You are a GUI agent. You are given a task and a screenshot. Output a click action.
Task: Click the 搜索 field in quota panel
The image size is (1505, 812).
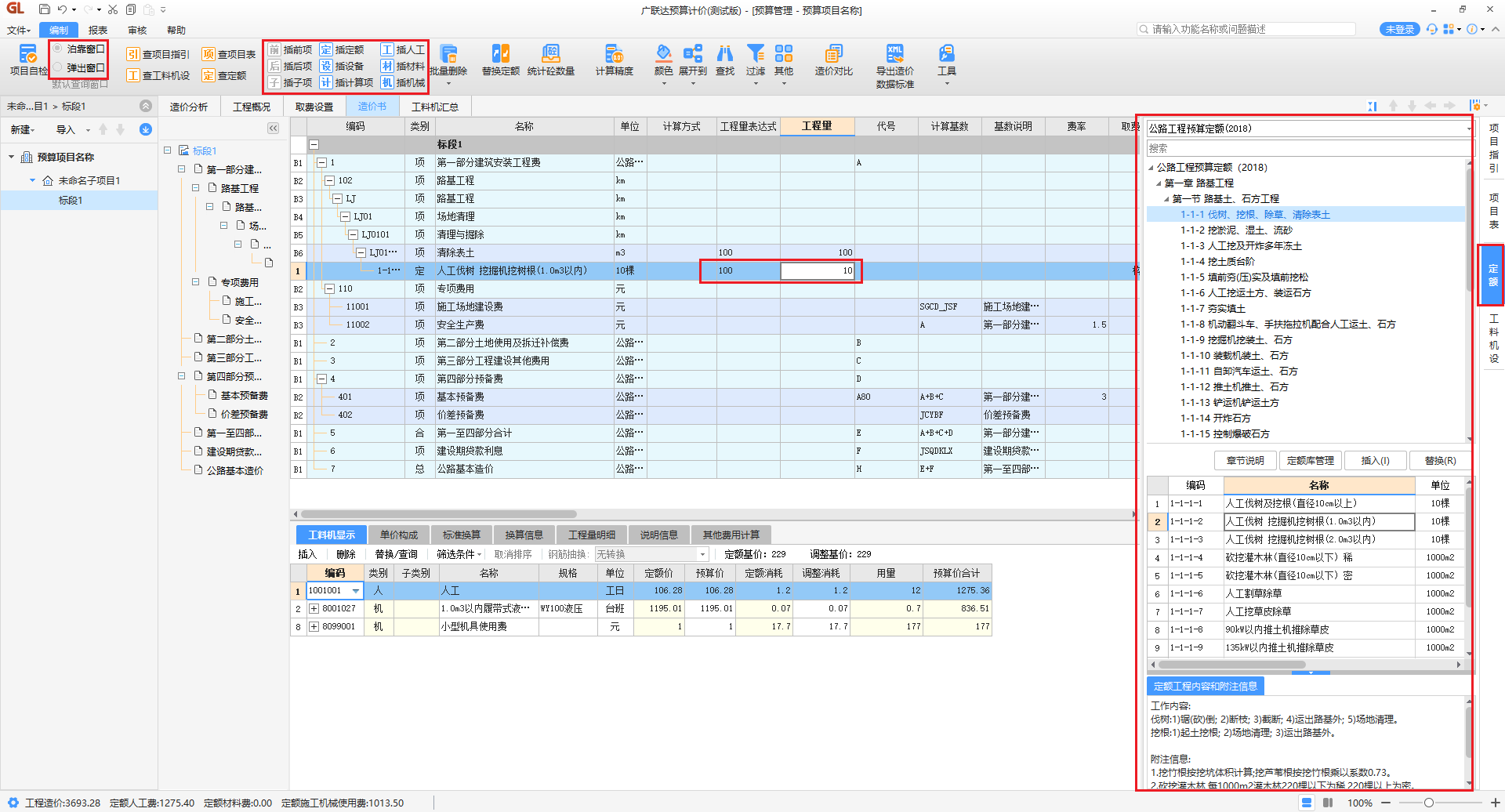tap(1311, 148)
